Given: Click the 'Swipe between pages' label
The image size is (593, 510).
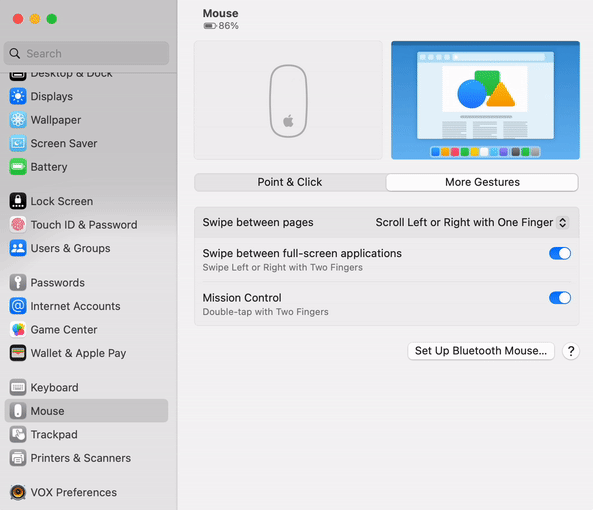Looking at the screenshot, I should click(258, 222).
